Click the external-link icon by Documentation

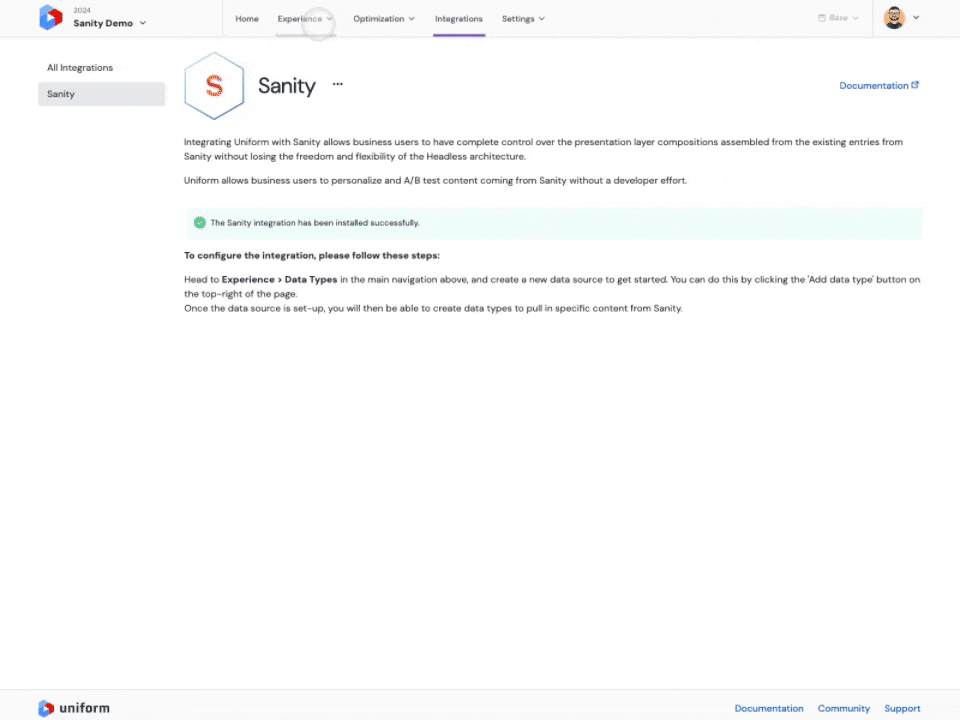pyautogui.click(x=915, y=85)
